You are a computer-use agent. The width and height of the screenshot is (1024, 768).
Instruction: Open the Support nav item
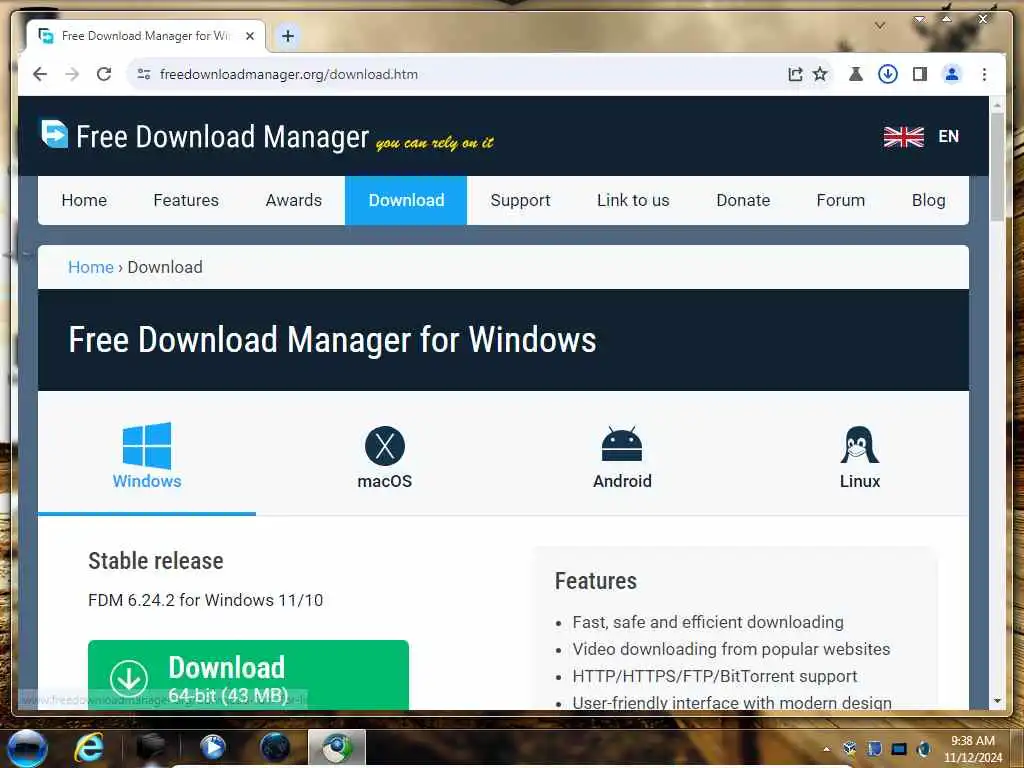pyautogui.click(x=520, y=200)
